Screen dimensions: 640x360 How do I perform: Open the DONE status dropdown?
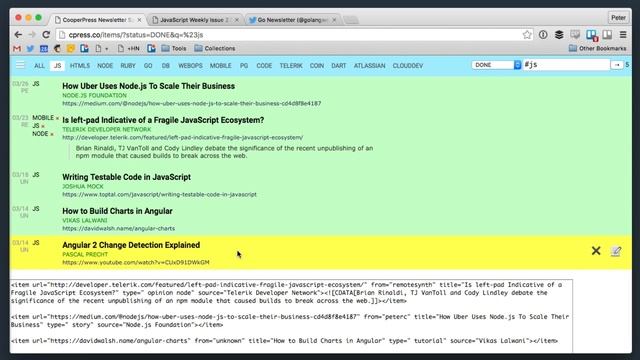[x=496, y=65]
